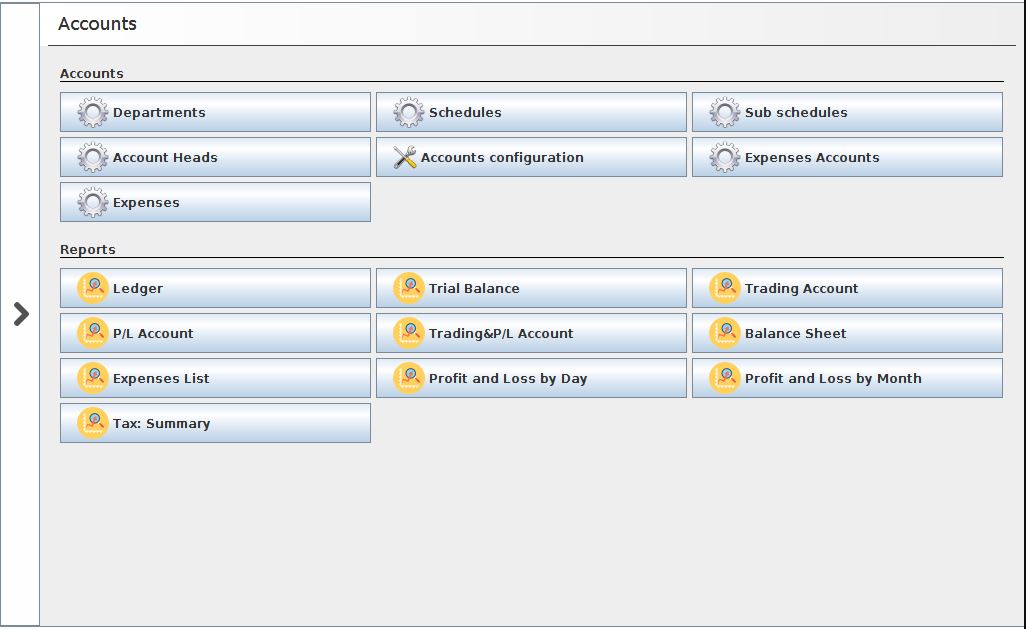Click the gear icon beside Schedules

click(x=409, y=113)
